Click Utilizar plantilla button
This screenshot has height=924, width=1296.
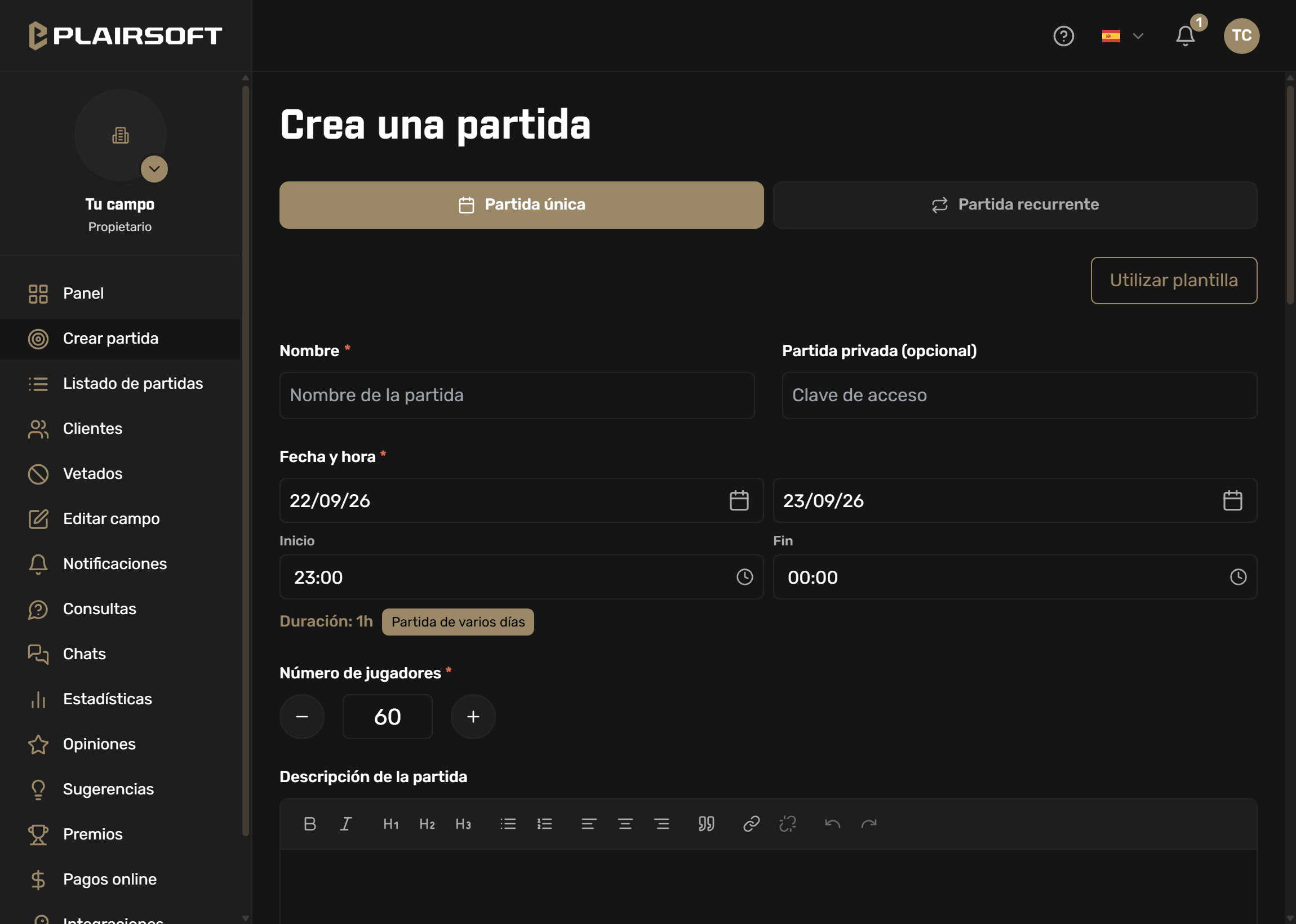click(1174, 281)
